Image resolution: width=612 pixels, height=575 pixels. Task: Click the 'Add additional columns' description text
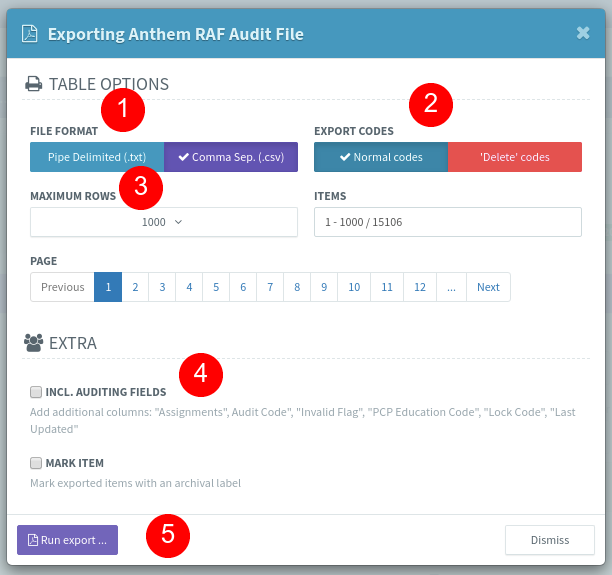(x=303, y=420)
